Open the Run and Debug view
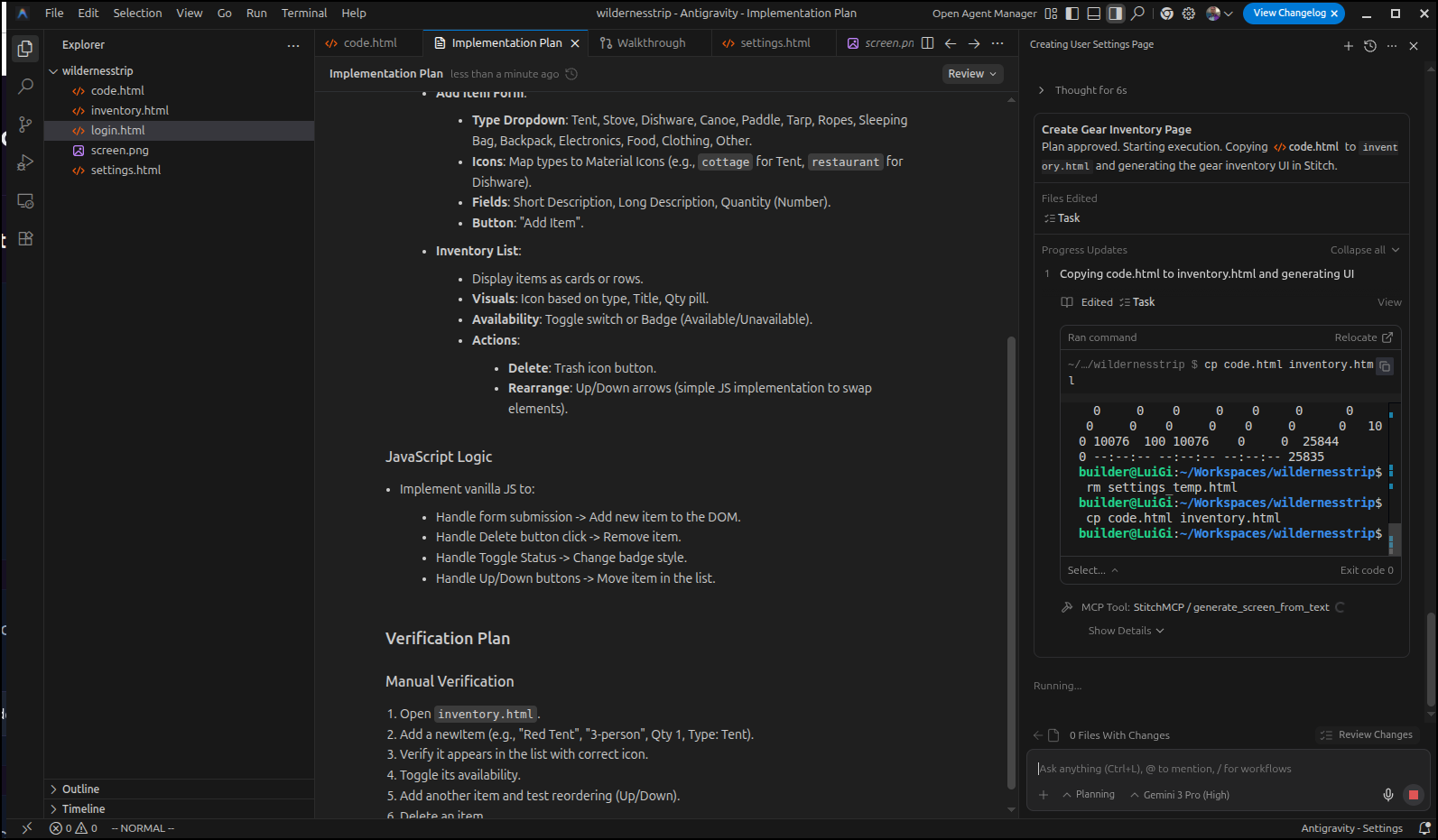 [25, 162]
